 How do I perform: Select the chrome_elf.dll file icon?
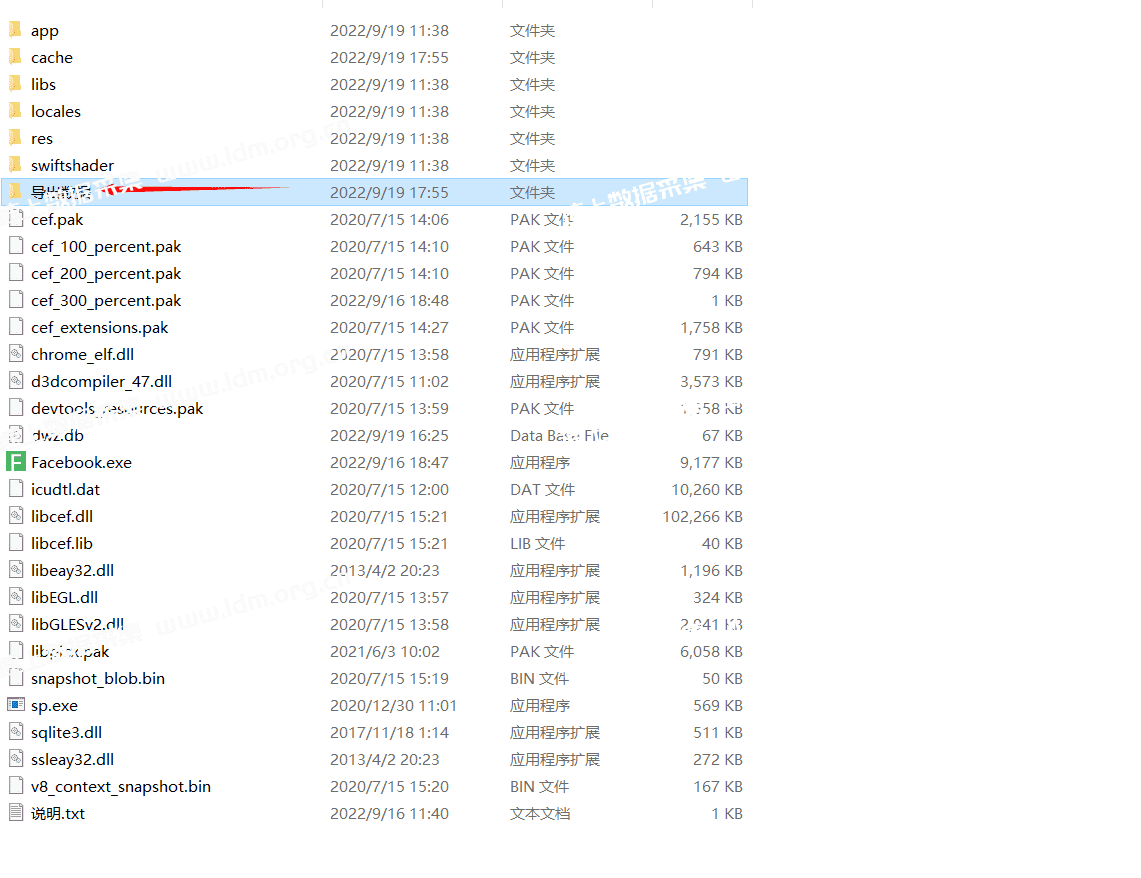coord(16,354)
